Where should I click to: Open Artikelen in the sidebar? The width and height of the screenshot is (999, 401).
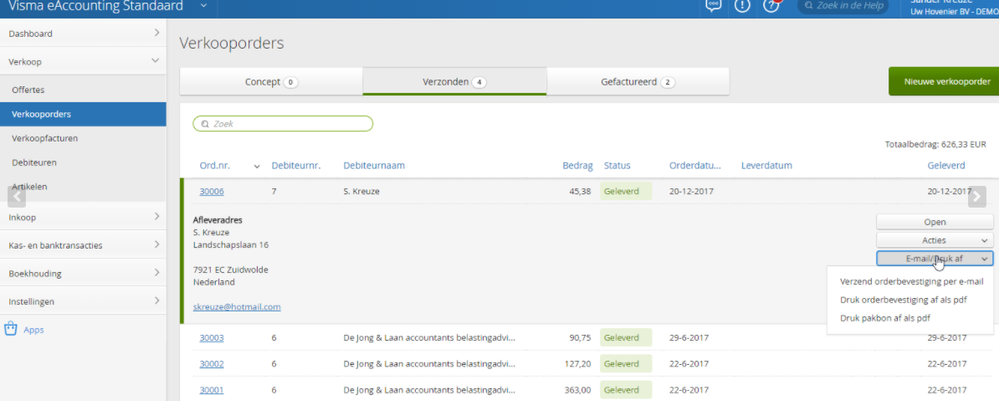[x=83, y=187]
